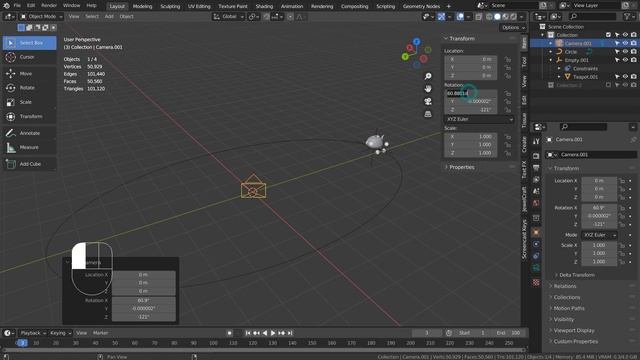Open the Object Mode dropdown
Image resolution: width=640 pixels, height=360 pixels.
click(41, 17)
